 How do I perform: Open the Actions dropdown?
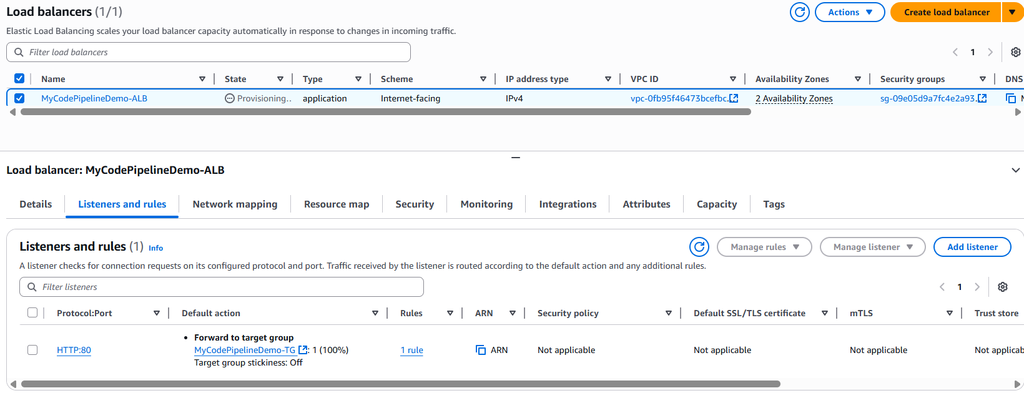pos(850,12)
